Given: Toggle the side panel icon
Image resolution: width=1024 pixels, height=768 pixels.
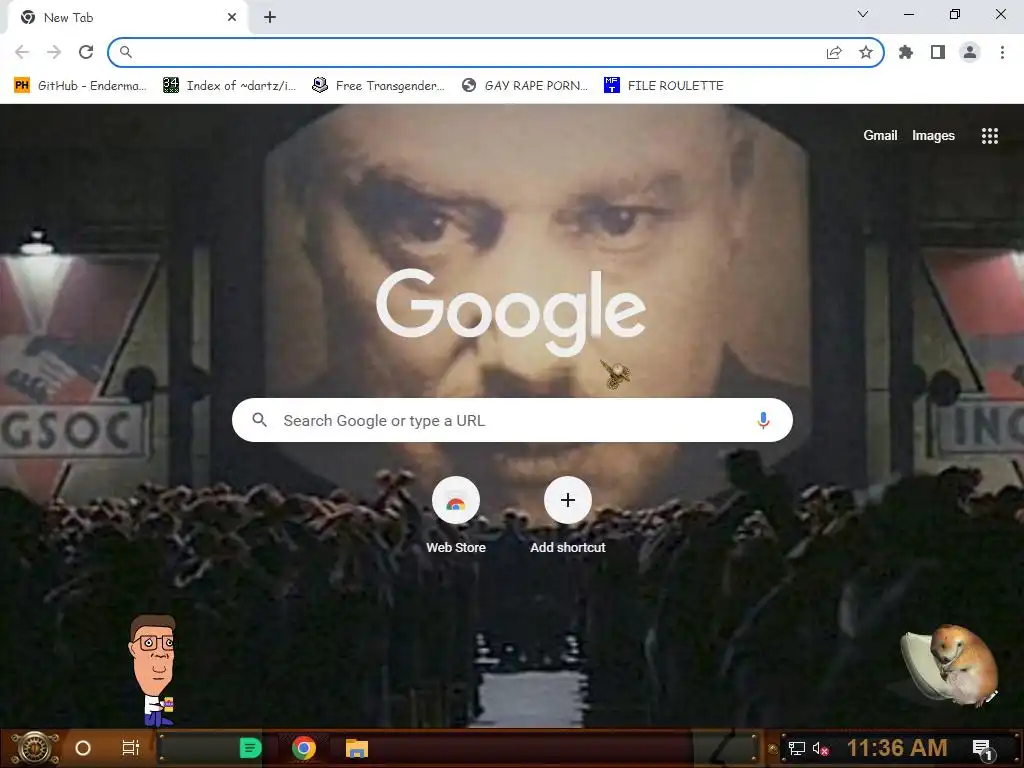Looking at the screenshot, I should tap(938, 52).
